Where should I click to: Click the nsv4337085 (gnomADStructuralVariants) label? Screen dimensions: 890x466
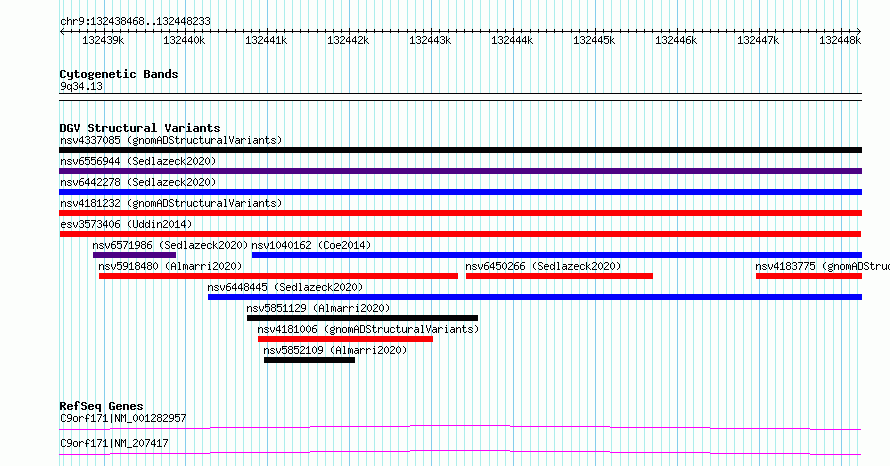[x=171, y=140]
